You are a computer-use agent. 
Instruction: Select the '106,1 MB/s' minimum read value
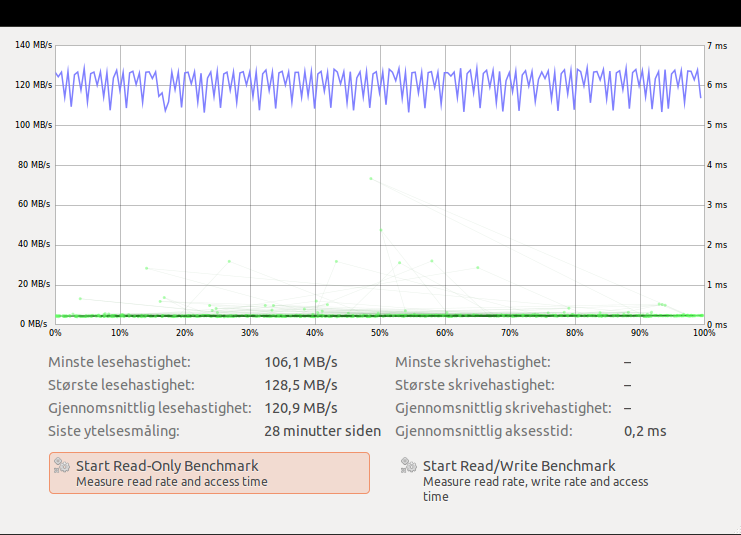pyautogui.click(x=301, y=362)
